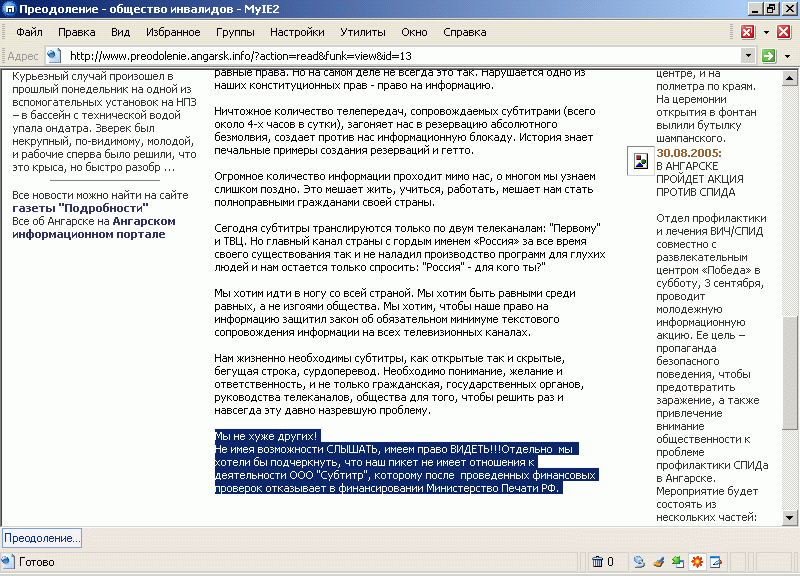Viewport: 800px width, 576px height.
Task: Click the paragraph starting "Огромное количество информации"
Action: (405, 189)
